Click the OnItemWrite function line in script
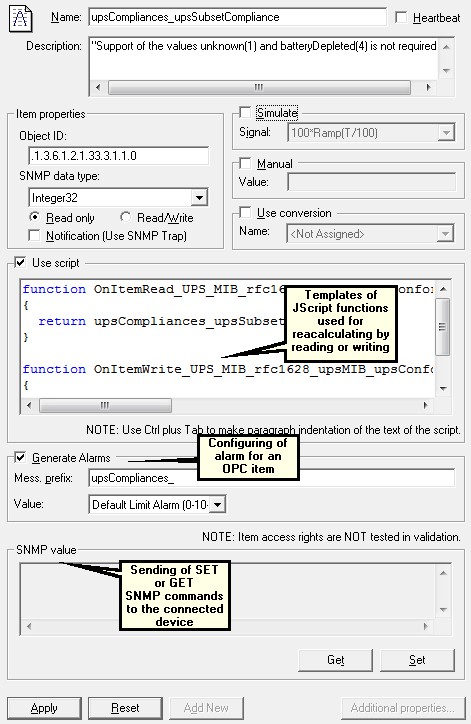Screen dimensions: 471x724 coord(228,369)
